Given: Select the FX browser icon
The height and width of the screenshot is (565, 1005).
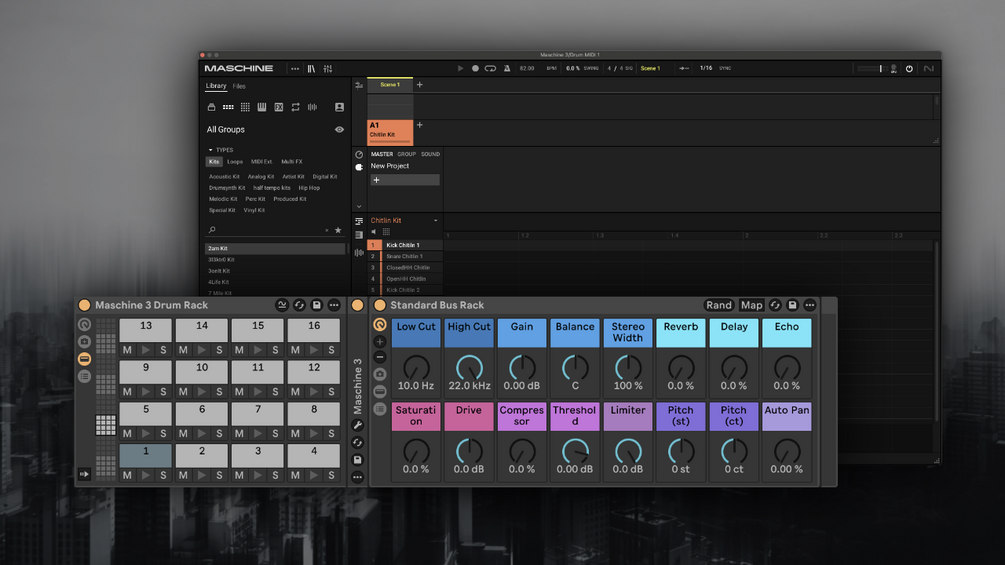Looking at the screenshot, I should click(x=279, y=107).
